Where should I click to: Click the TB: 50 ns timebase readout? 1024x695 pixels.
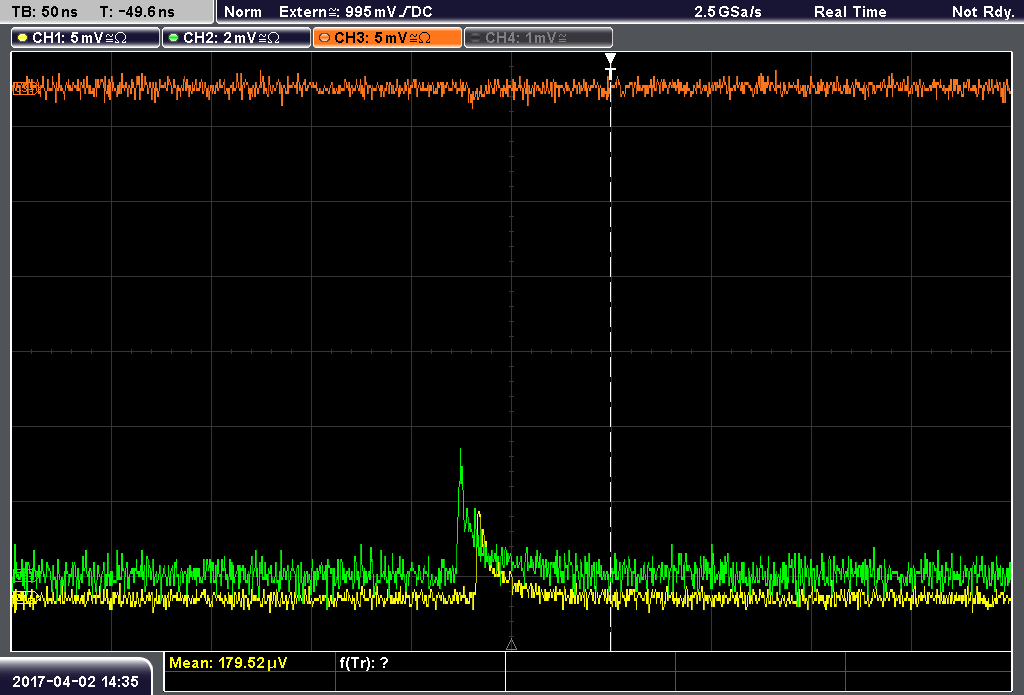tap(44, 12)
